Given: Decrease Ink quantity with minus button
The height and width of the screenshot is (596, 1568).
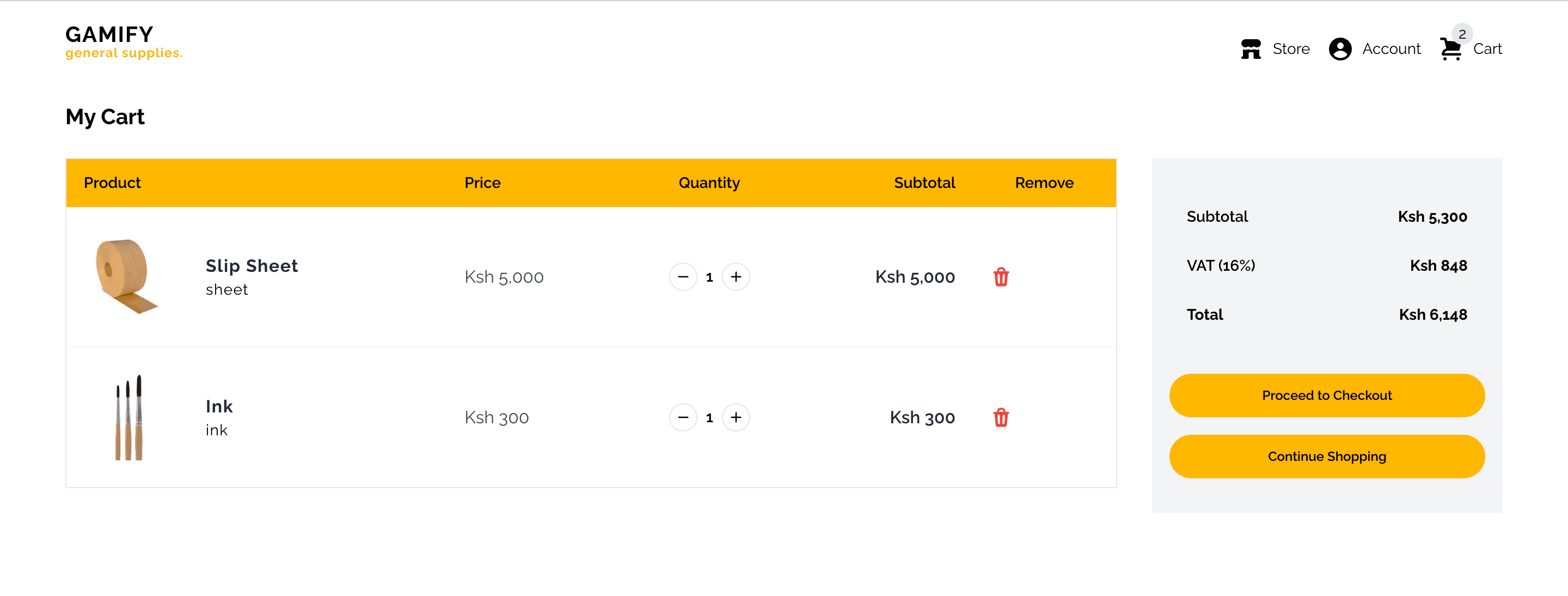Looking at the screenshot, I should tap(683, 418).
